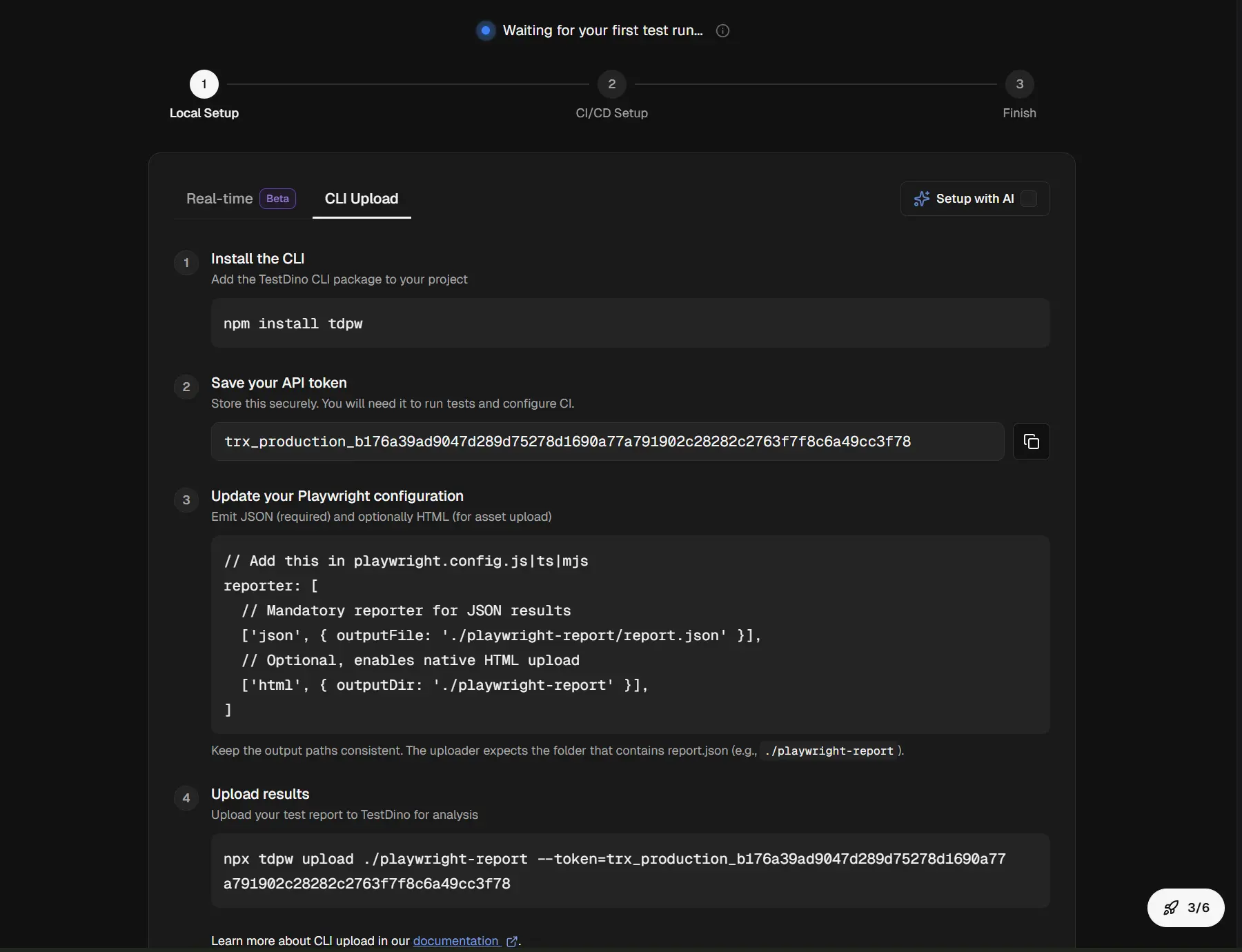Click step 2 CI/CD Setup circle
Image resolution: width=1242 pixels, height=952 pixels.
[x=611, y=83]
